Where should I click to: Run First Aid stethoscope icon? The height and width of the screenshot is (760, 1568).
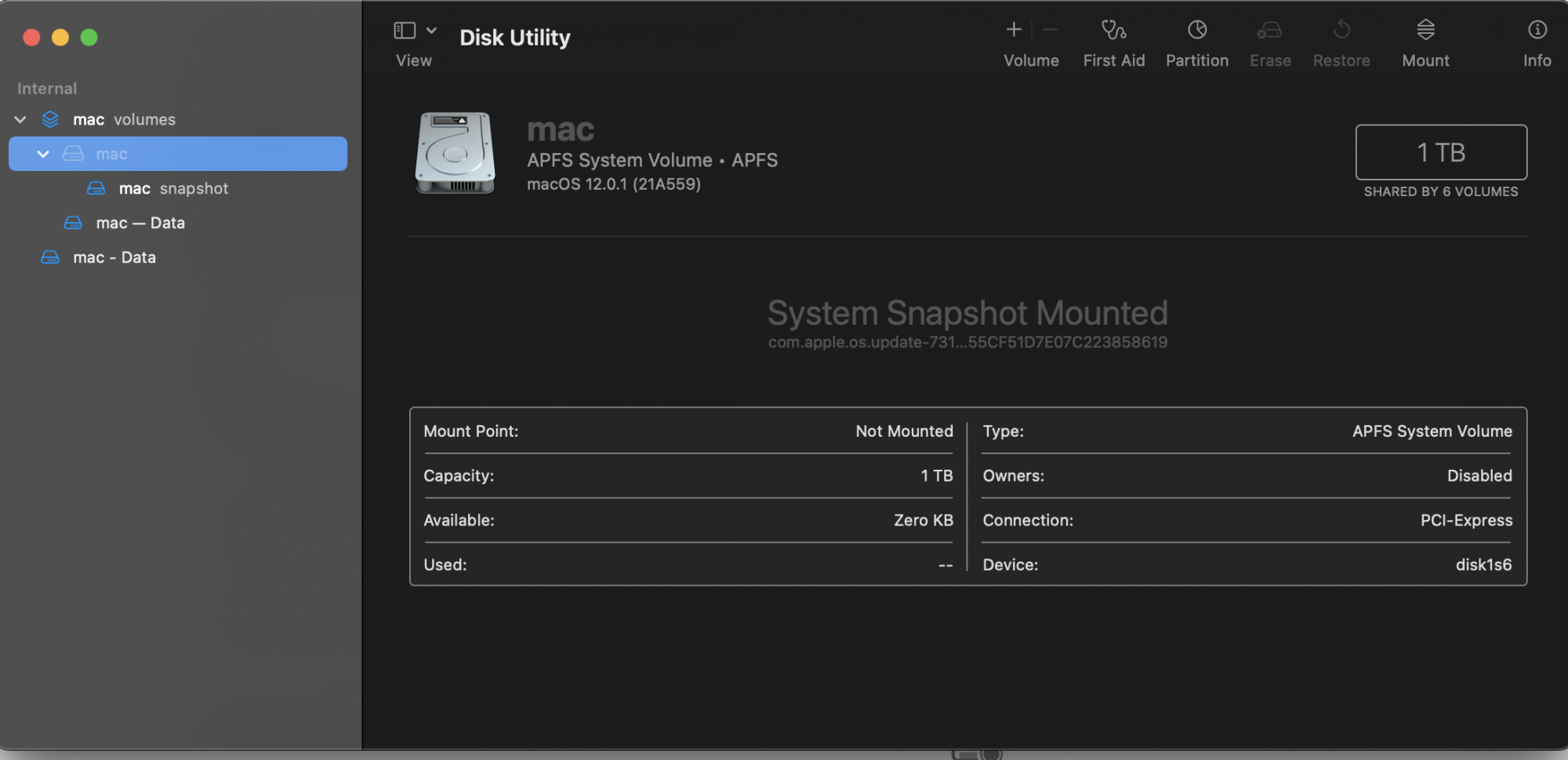[1114, 30]
